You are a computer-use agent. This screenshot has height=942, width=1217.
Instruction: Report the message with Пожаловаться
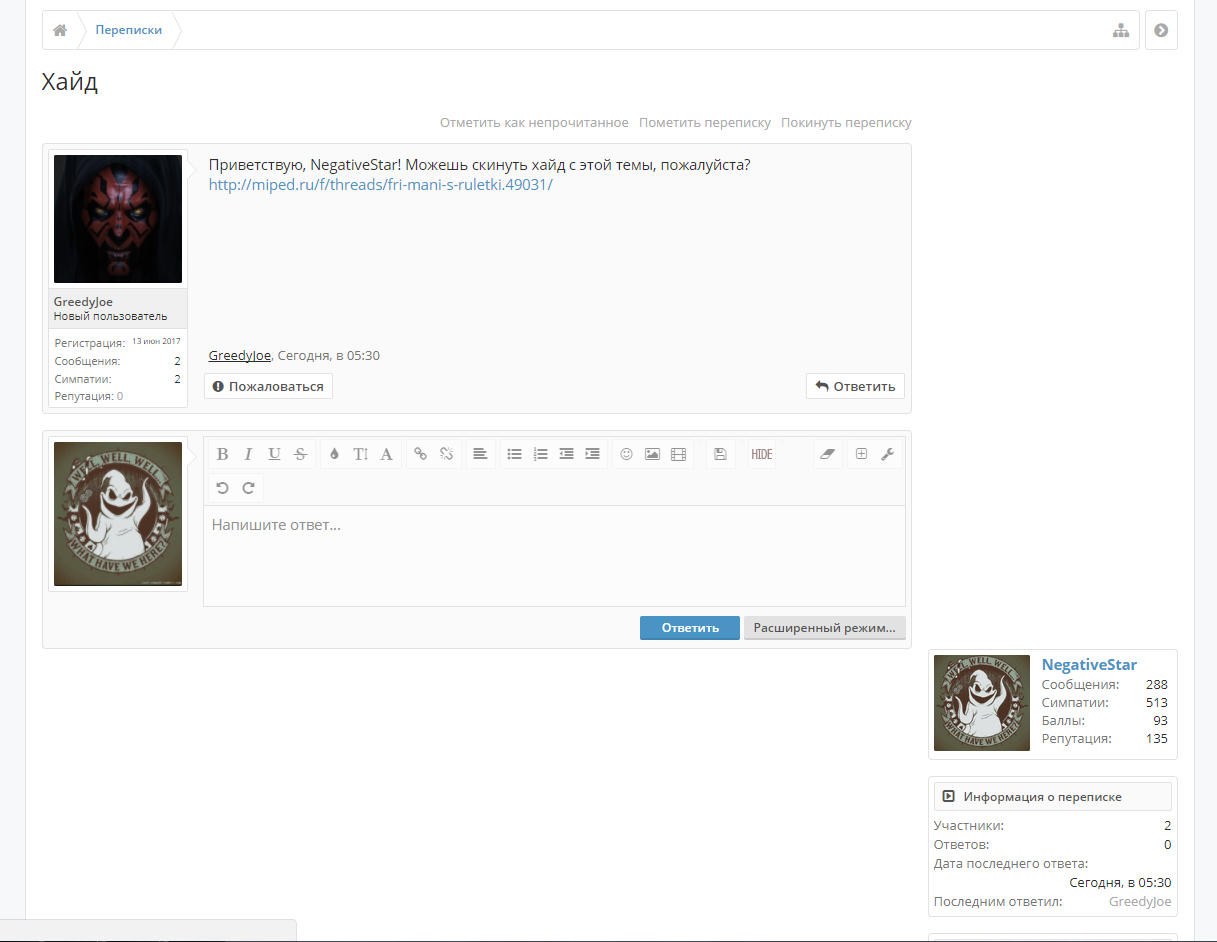tap(268, 386)
